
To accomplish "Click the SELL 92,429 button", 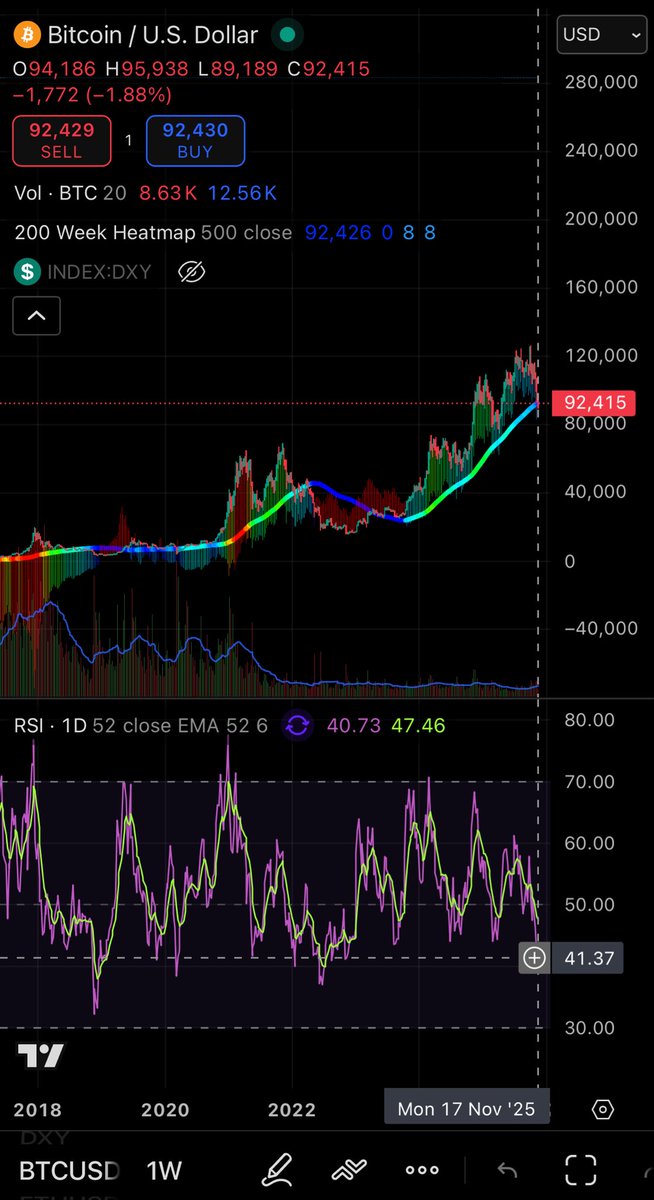I will click(x=61, y=140).
